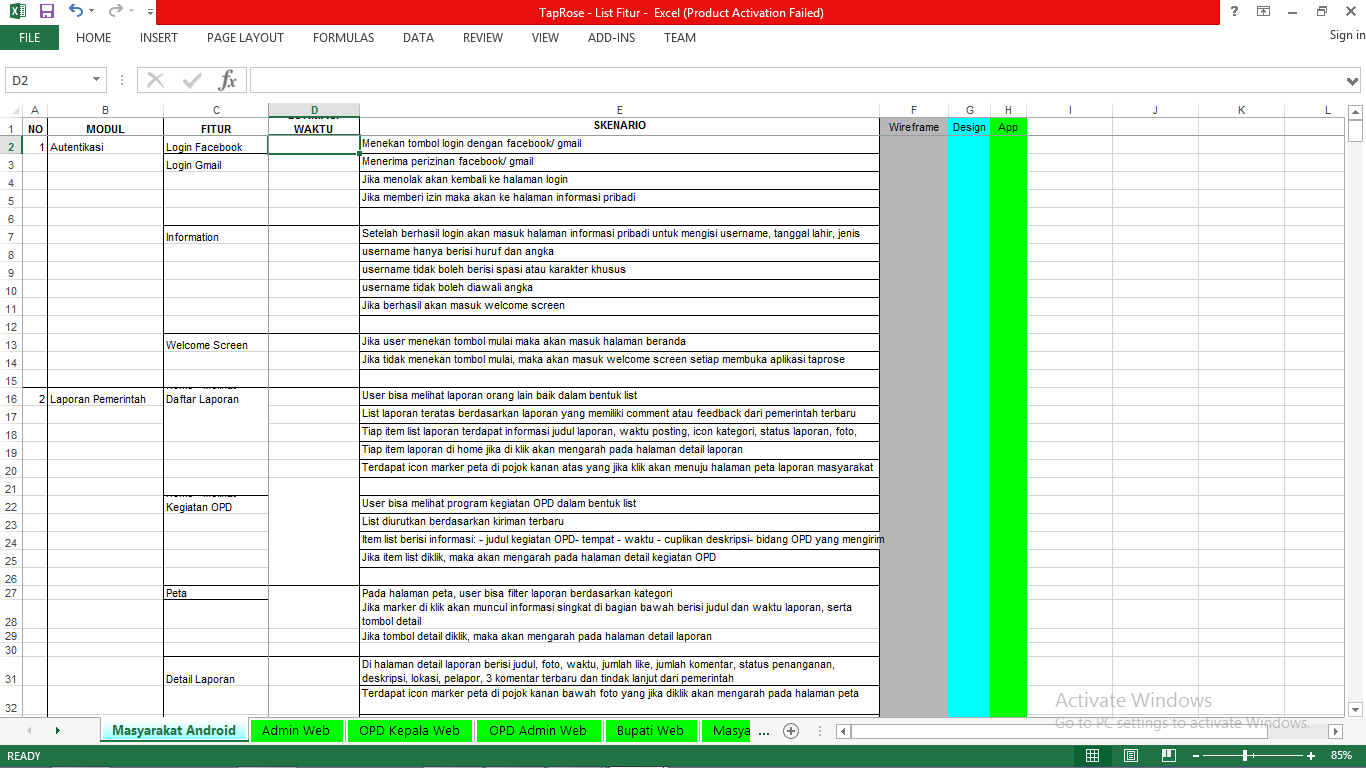Open the VIEW ribbon tab
This screenshot has height=768, width=1366.
coord(545,38)
